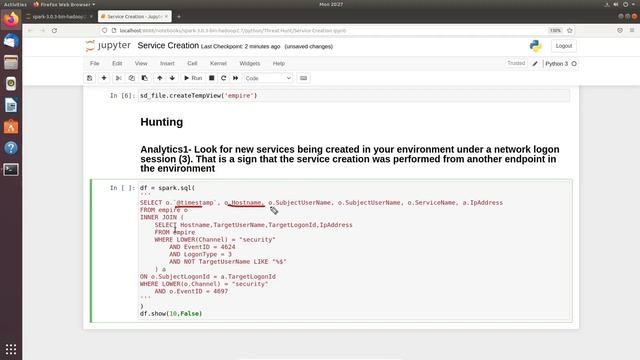
Task: Open a new browser tab
Action: [x=179, y=17]
